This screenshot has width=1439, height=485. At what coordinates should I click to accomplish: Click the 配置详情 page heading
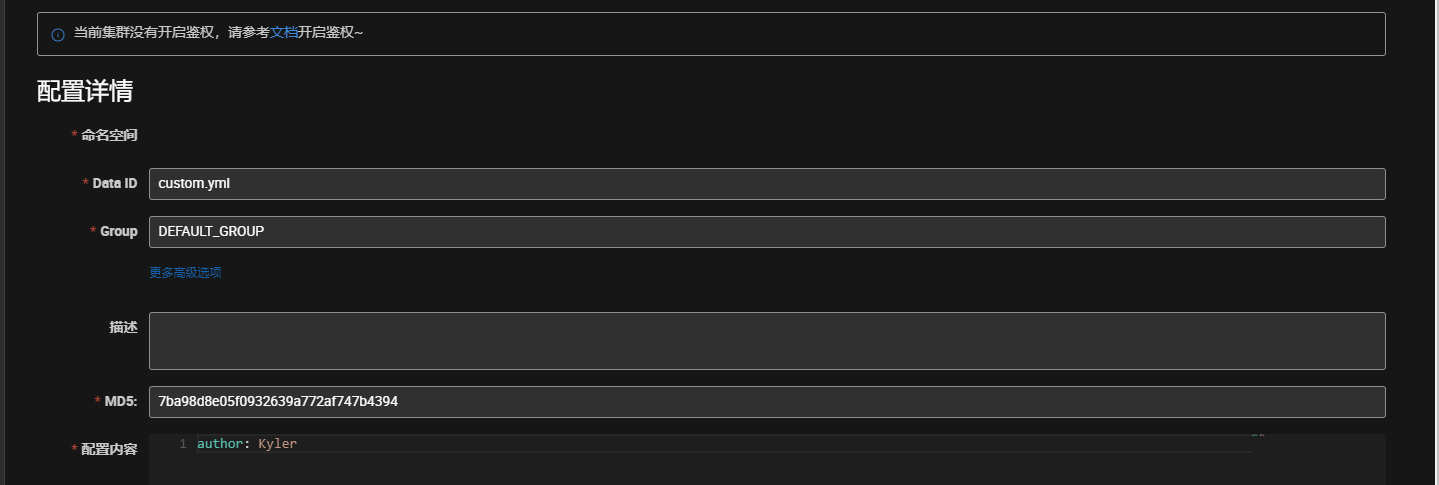(85, 92)
